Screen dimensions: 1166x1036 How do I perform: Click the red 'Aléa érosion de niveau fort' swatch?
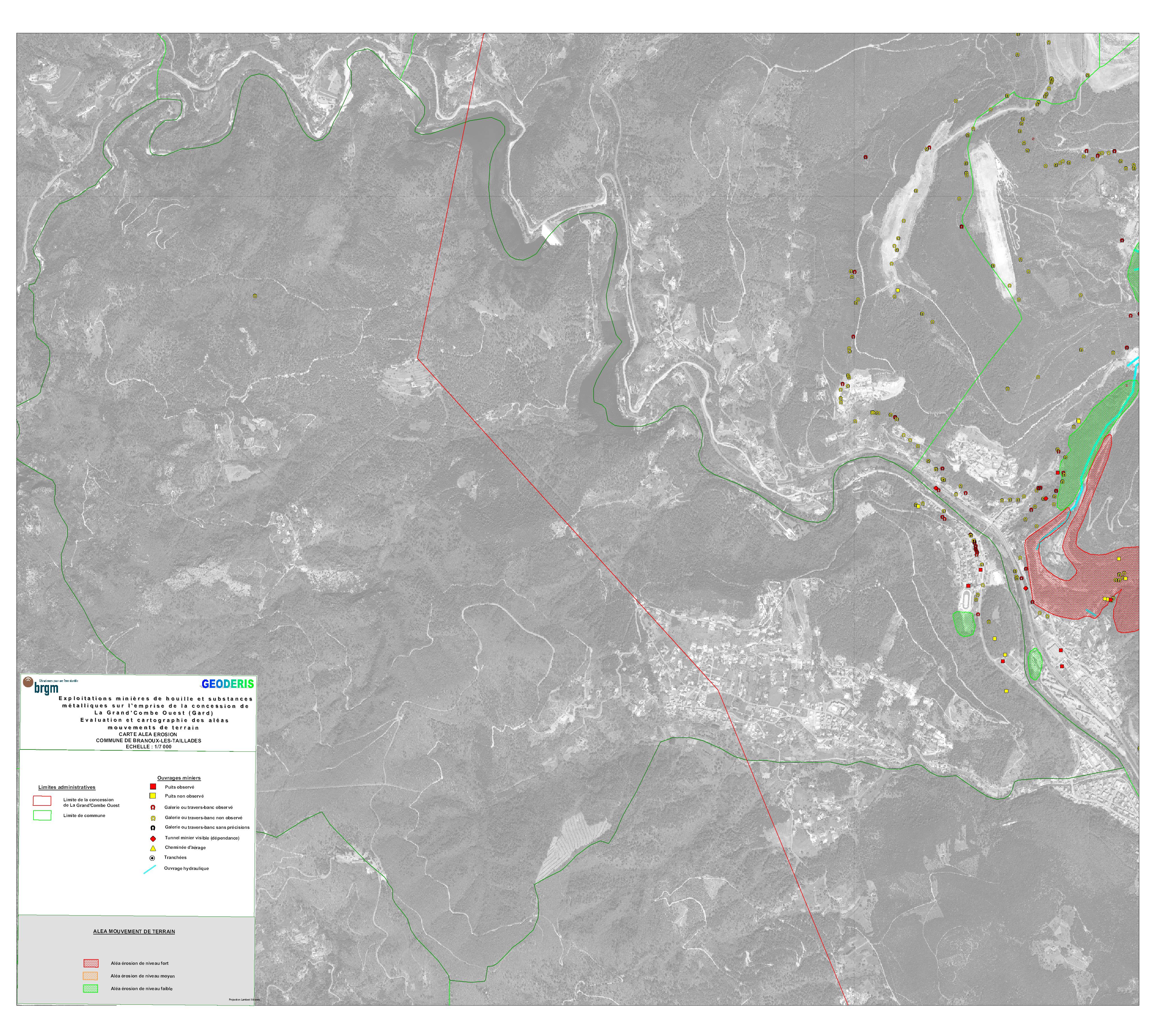point(91,963)
